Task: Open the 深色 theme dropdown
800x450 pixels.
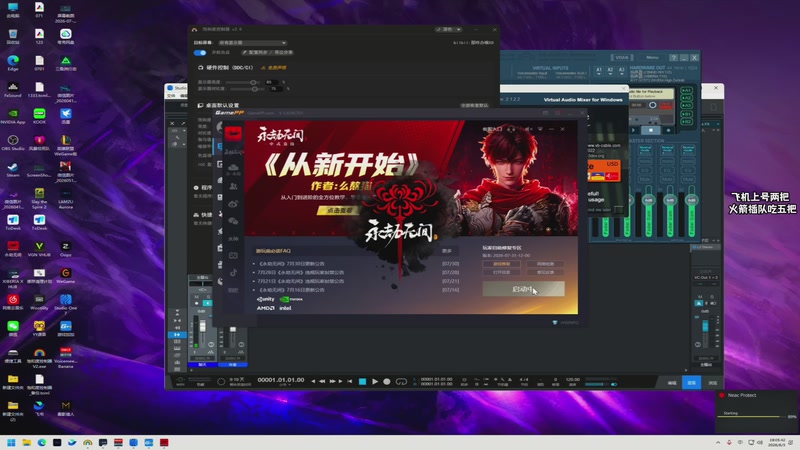Action: tap(448, 30)
